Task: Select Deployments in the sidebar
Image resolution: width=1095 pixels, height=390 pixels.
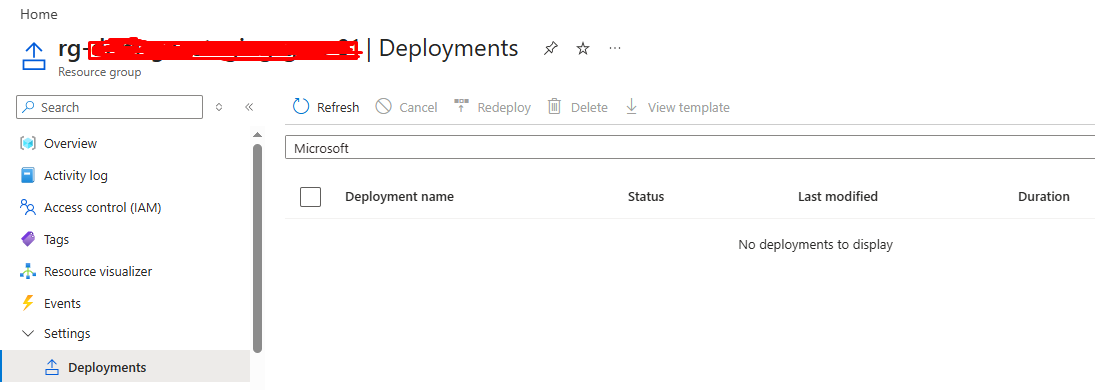Action: click(126, 367)
